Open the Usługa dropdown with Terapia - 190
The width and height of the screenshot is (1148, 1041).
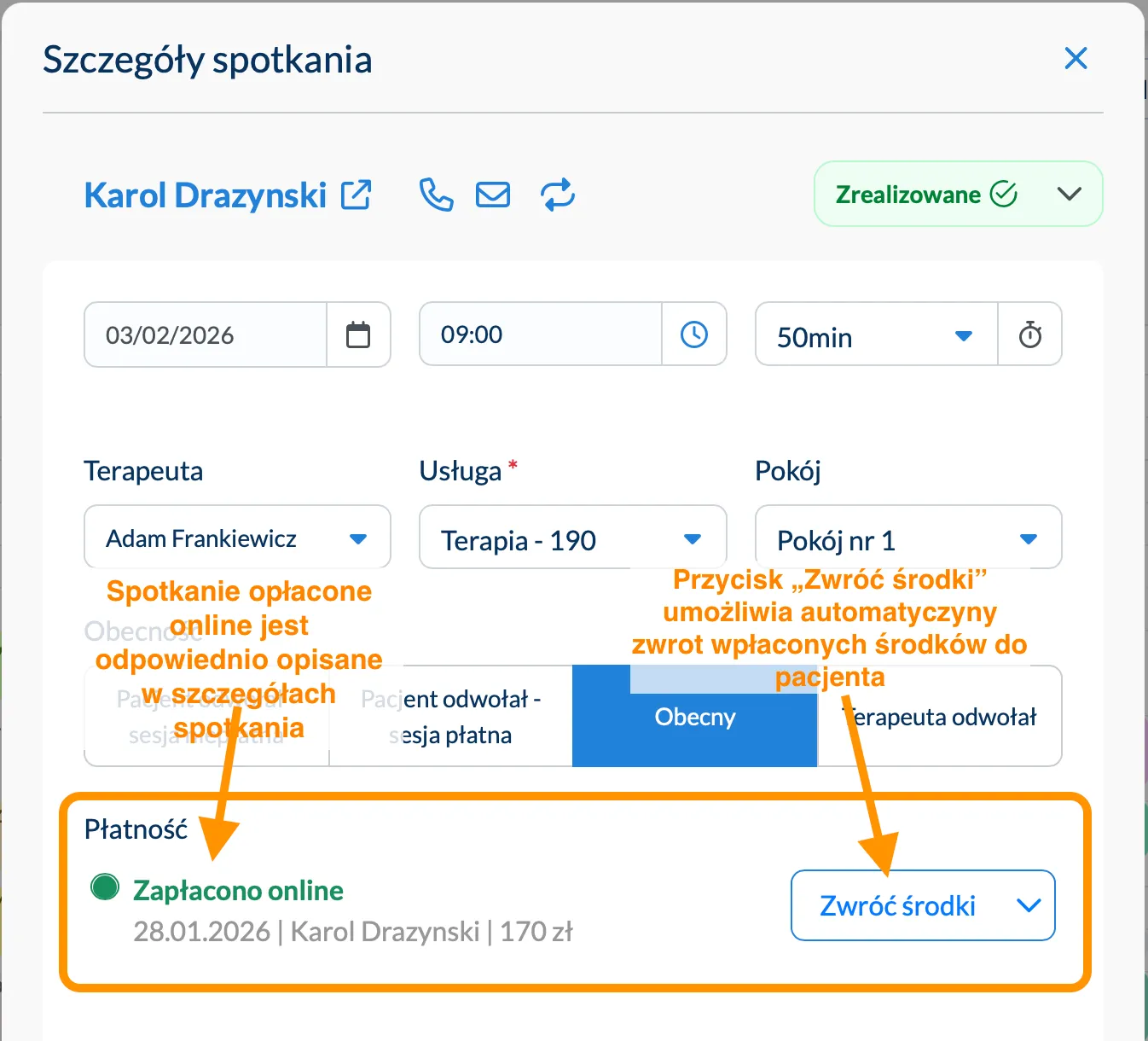click(692, 538)
